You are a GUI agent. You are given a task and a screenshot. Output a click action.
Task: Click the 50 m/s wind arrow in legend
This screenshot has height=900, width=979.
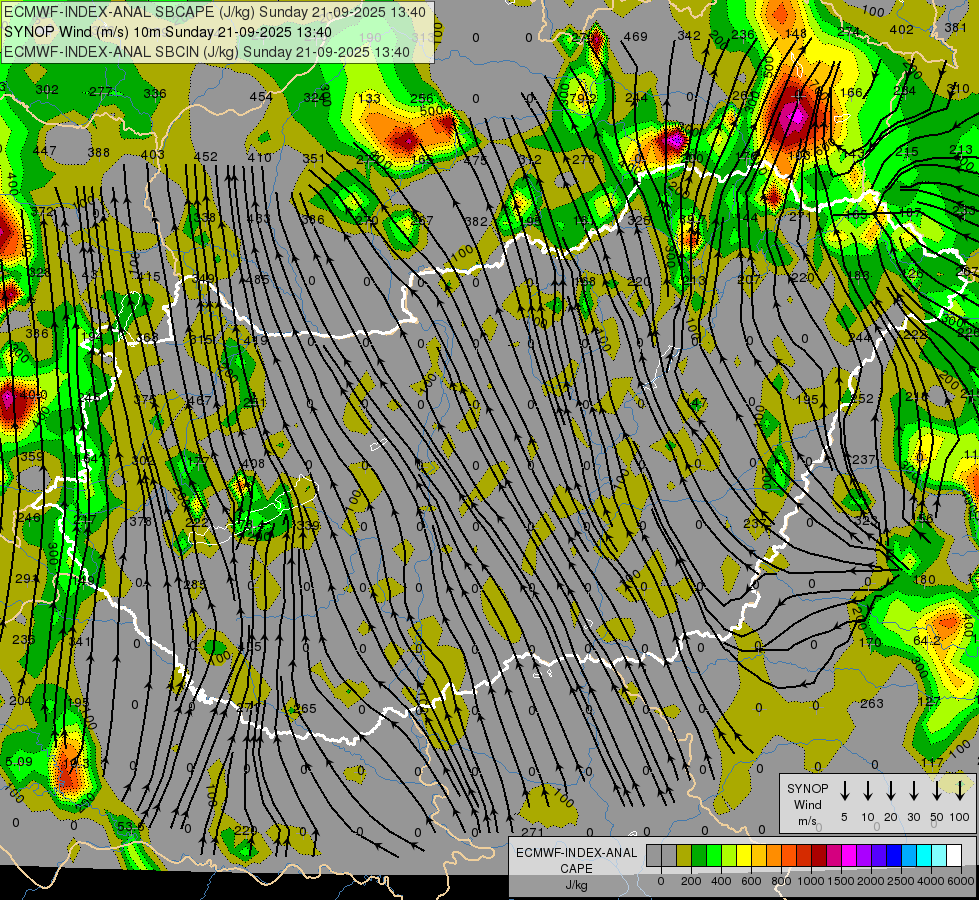tap(937, 791)
